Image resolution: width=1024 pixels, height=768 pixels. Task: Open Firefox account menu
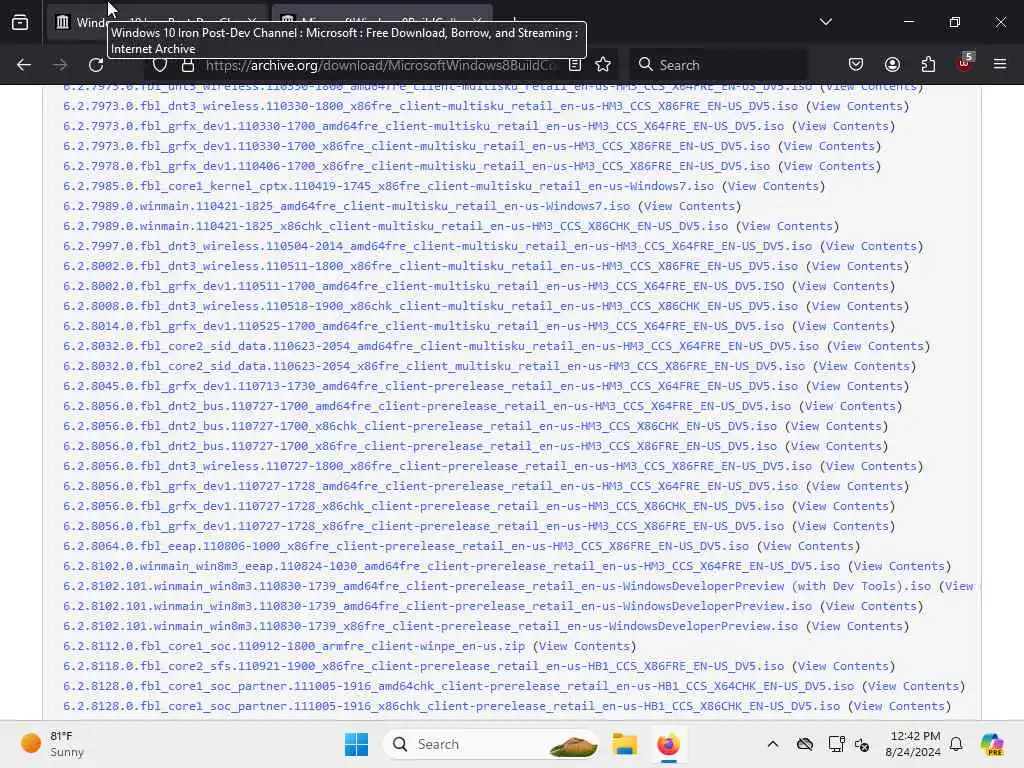892,65
